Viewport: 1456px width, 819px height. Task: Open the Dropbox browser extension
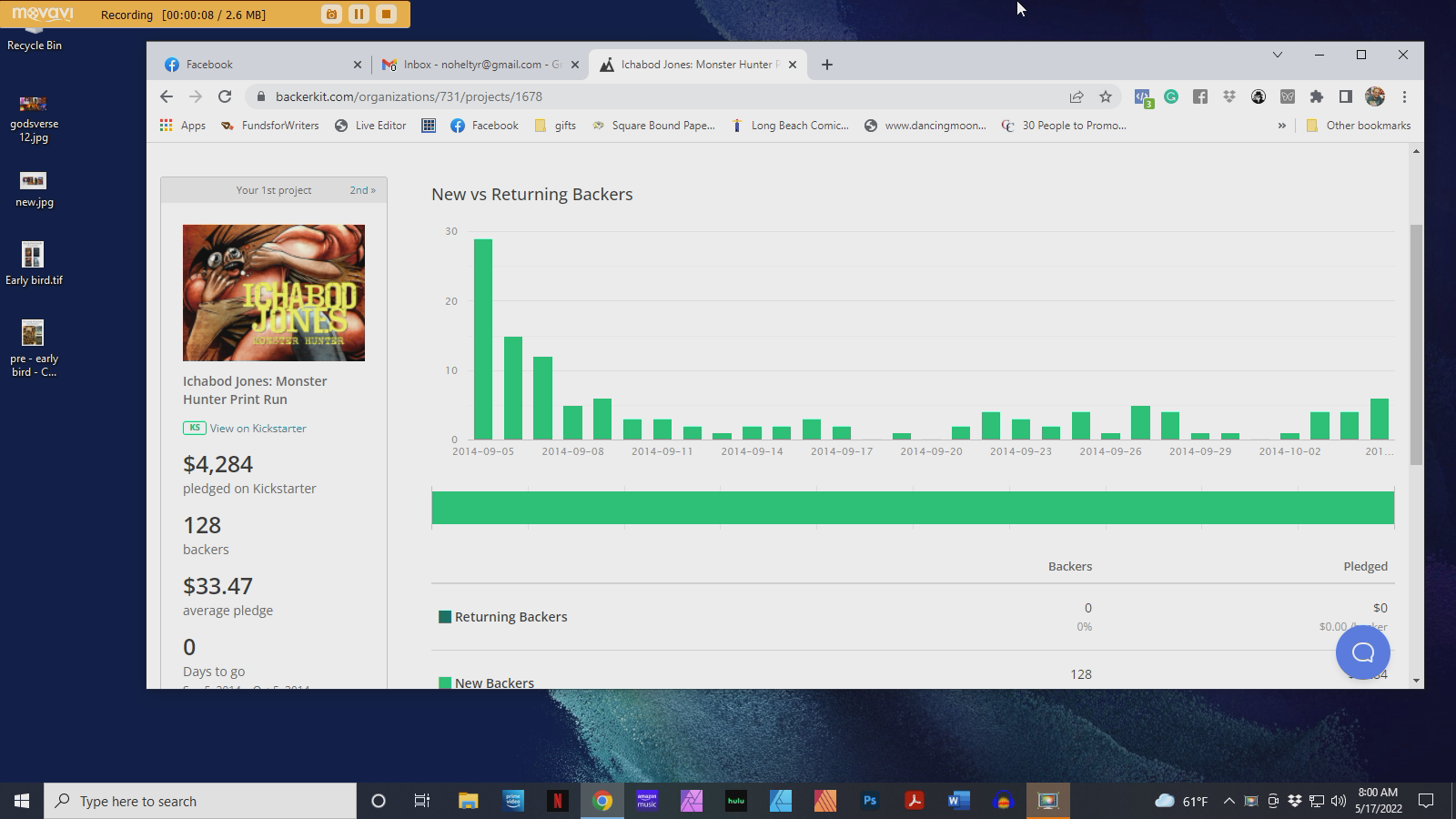(1228, 96)
